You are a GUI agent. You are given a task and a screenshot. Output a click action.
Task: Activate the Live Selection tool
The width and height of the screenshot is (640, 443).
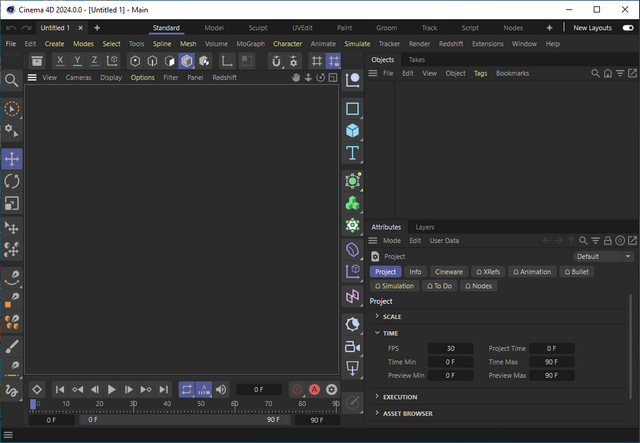pos(11,109)
